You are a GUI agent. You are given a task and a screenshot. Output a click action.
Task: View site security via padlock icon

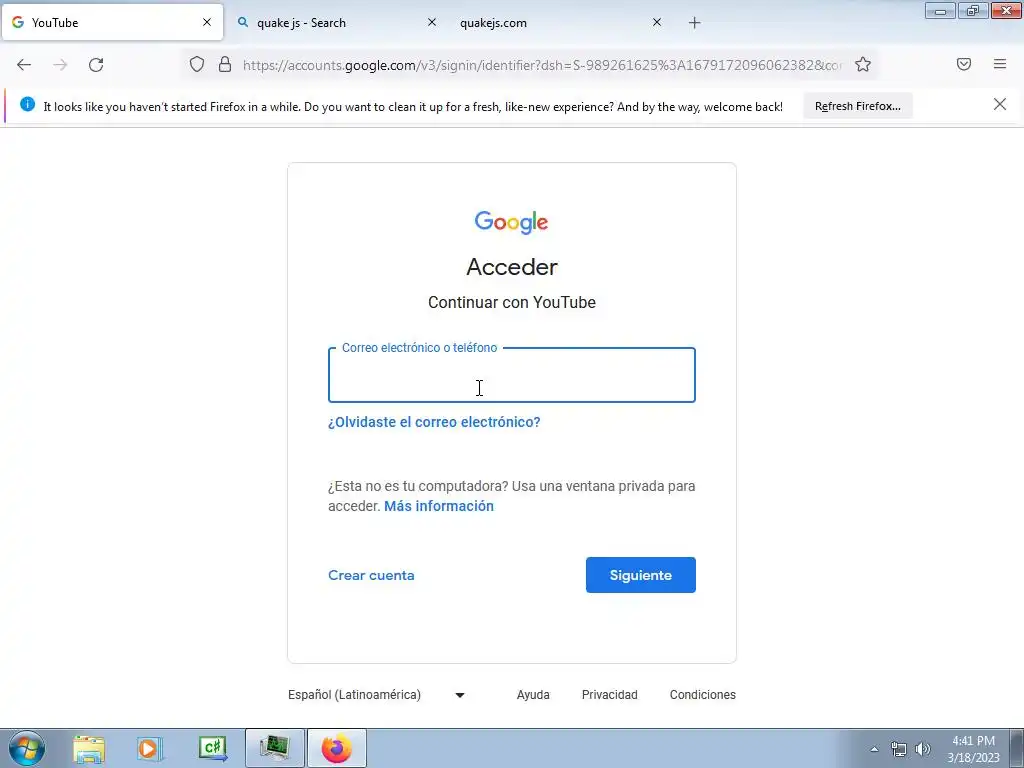tap(225, 64)
